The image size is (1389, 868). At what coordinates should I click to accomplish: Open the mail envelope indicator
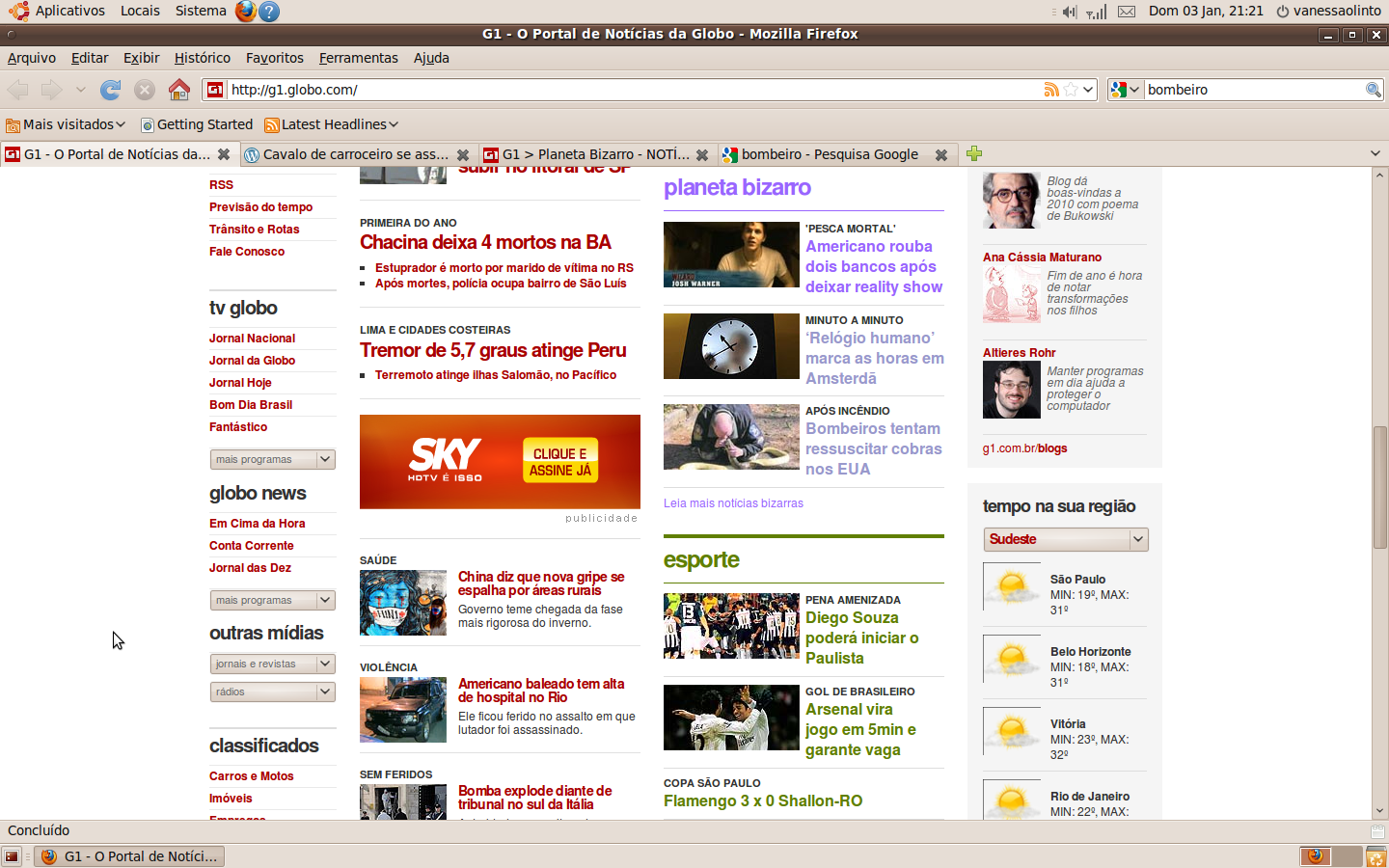1127,12
